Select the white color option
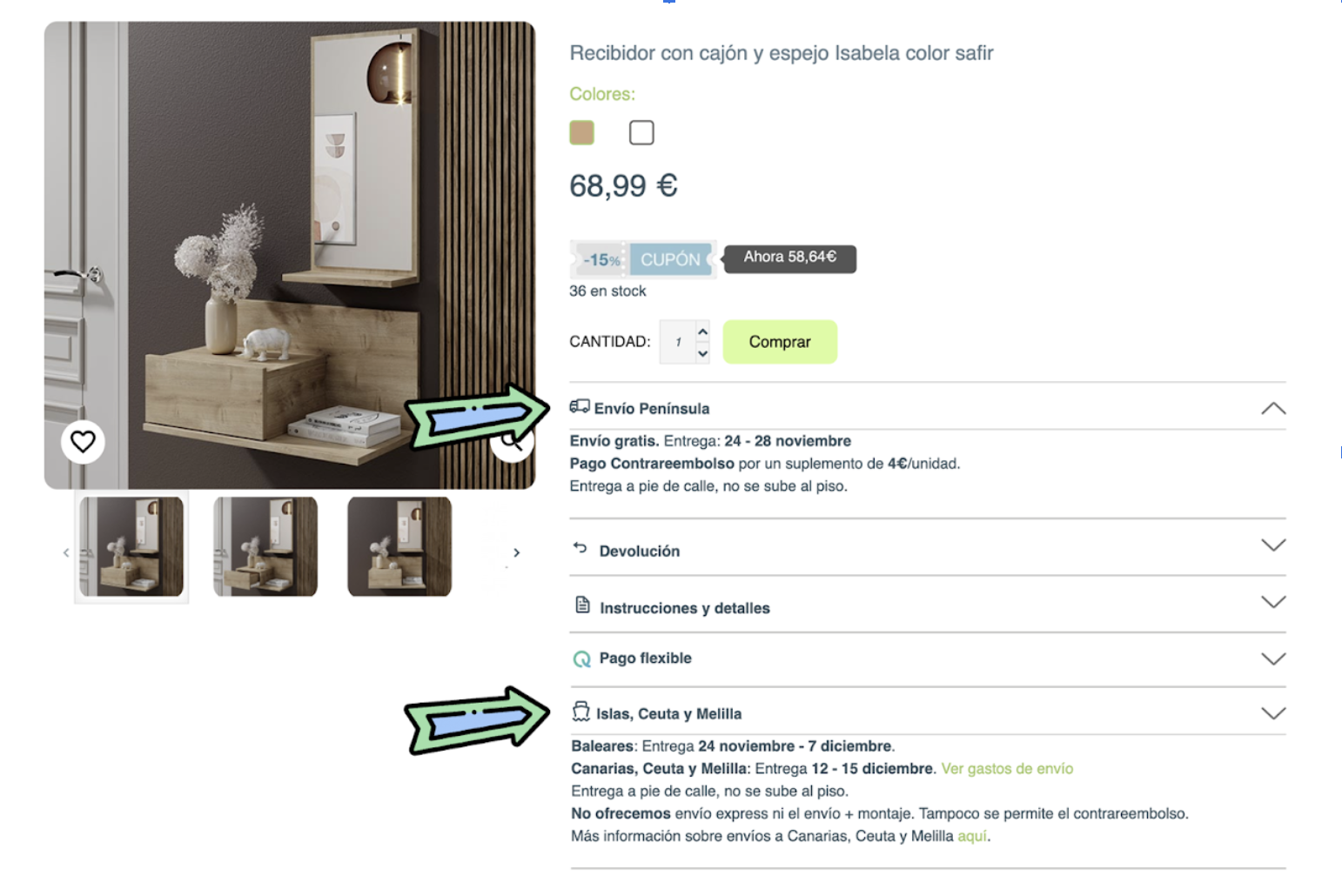The height and width of the screenshot is (896, 1342). click(x=641, y=133)
